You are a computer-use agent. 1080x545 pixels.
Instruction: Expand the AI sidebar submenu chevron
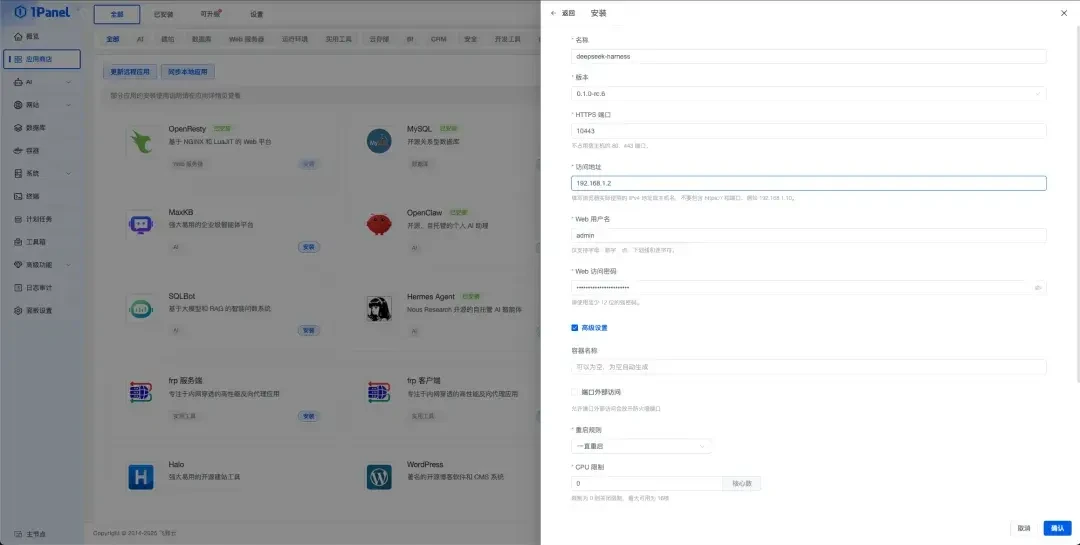(x=68, y=82)
